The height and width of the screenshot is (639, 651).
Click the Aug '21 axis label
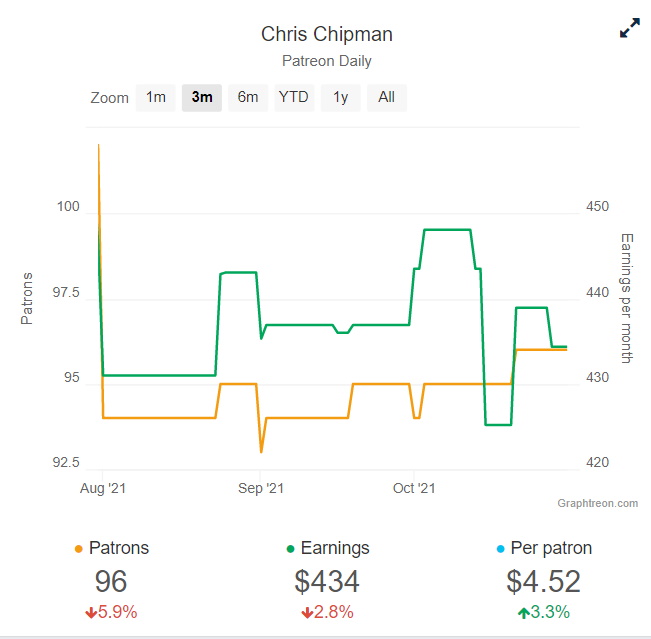pyautogui.click(x=103, y=488)
